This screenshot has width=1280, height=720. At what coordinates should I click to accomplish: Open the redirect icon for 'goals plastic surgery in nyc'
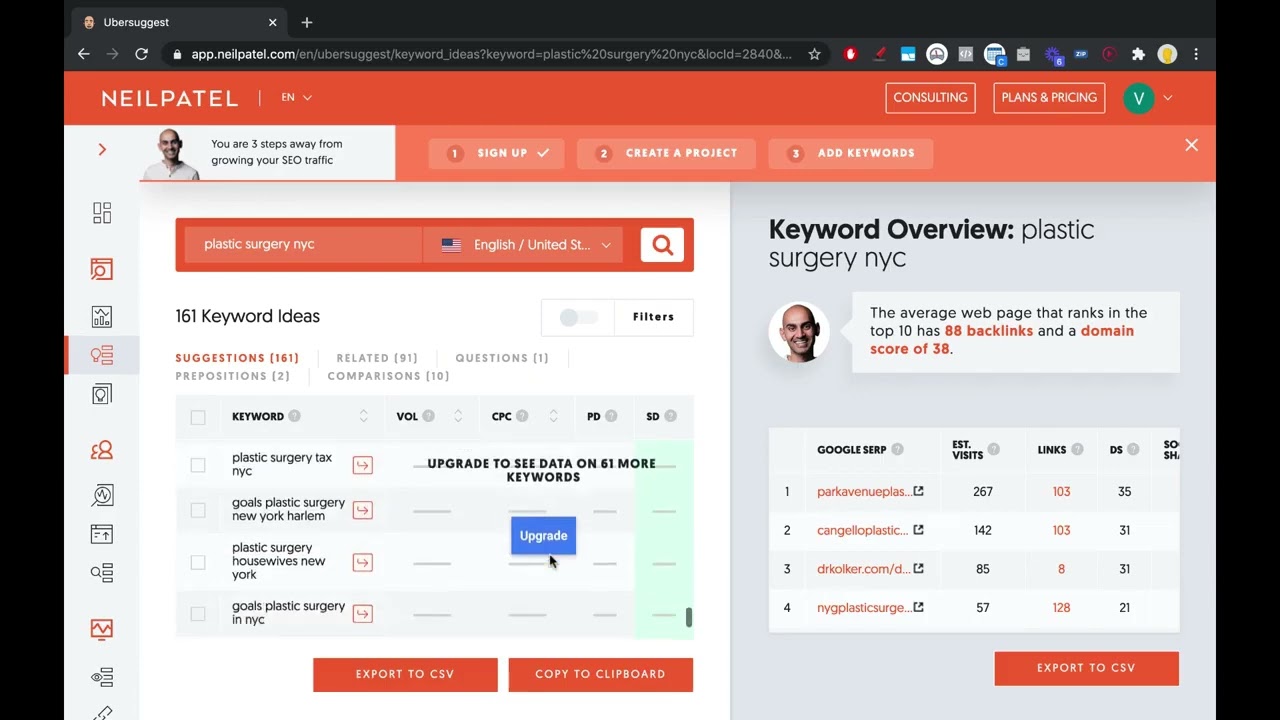pos(362,613)
